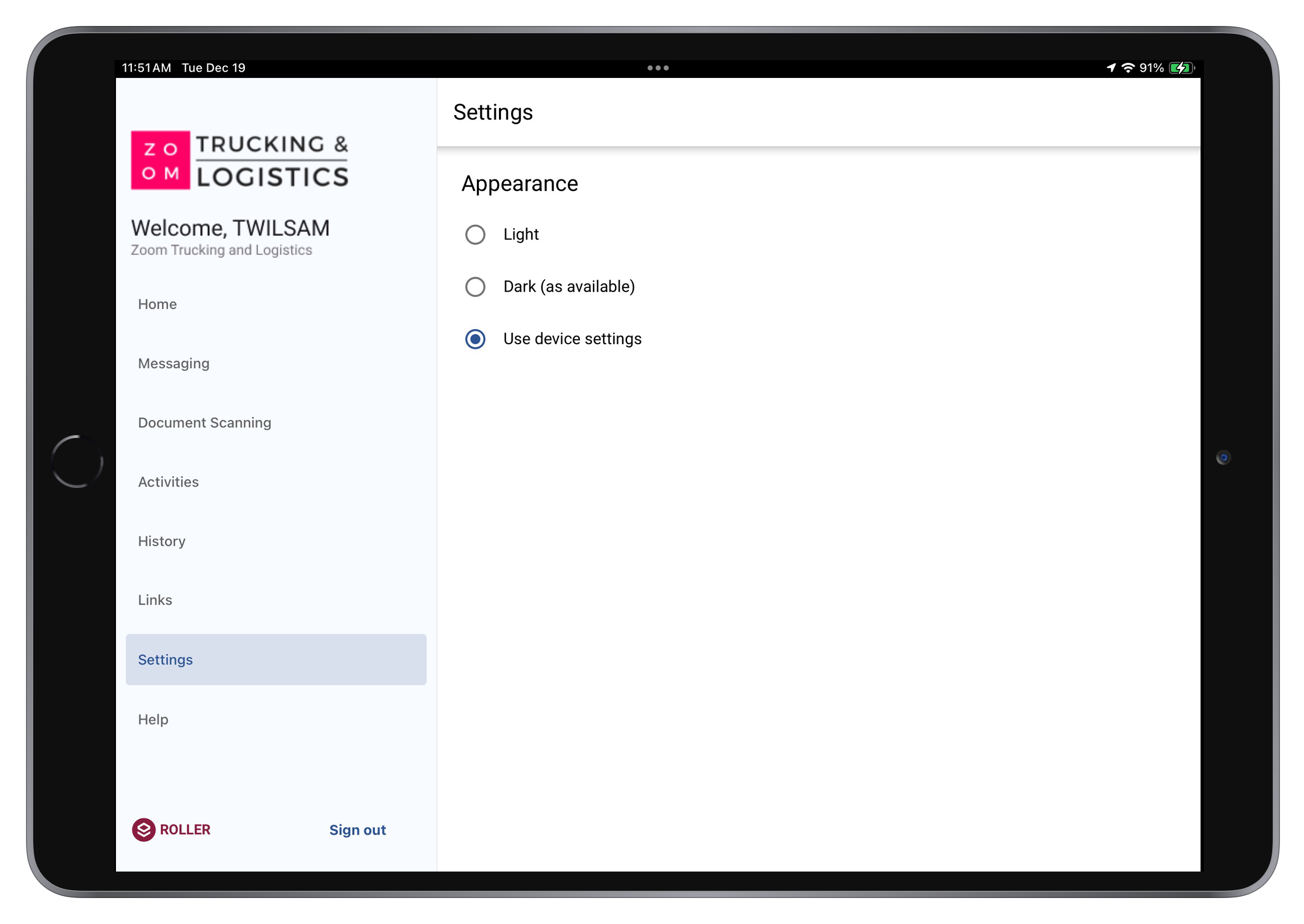The height and width of the screenshot is (924, 1304).
Task: Navigate to Activities page
Action: click(168, 482)
